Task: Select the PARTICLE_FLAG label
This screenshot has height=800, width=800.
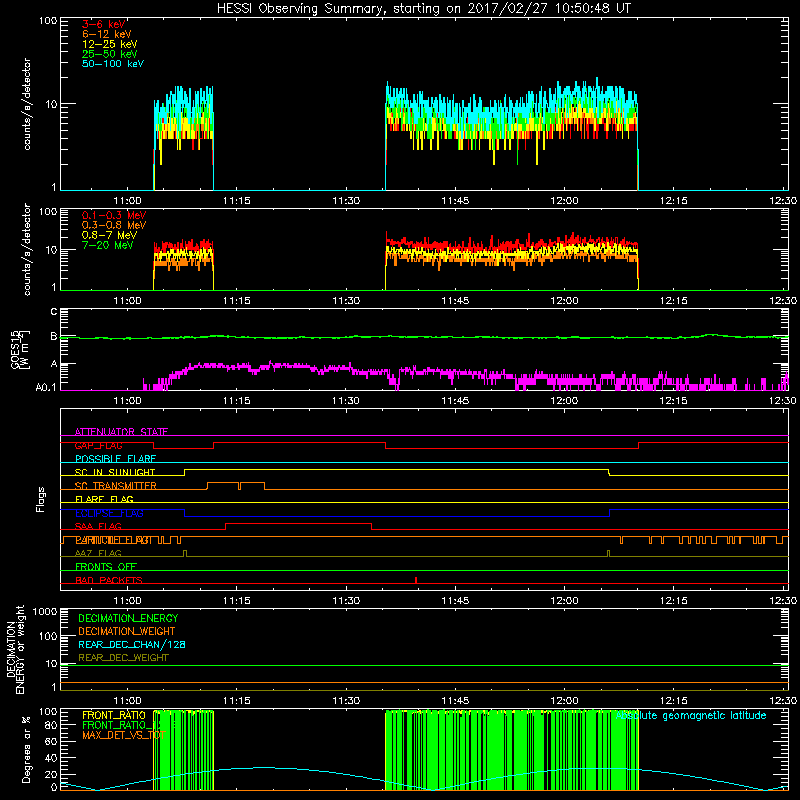Action: click(x=113, y=539)
